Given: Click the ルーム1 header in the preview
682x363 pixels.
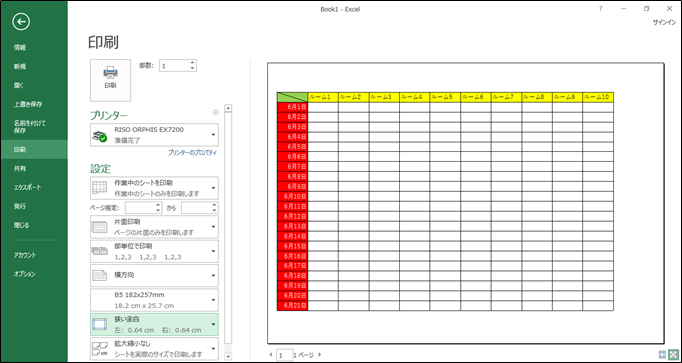Looking at the screenshot, I should click(323, 97).
